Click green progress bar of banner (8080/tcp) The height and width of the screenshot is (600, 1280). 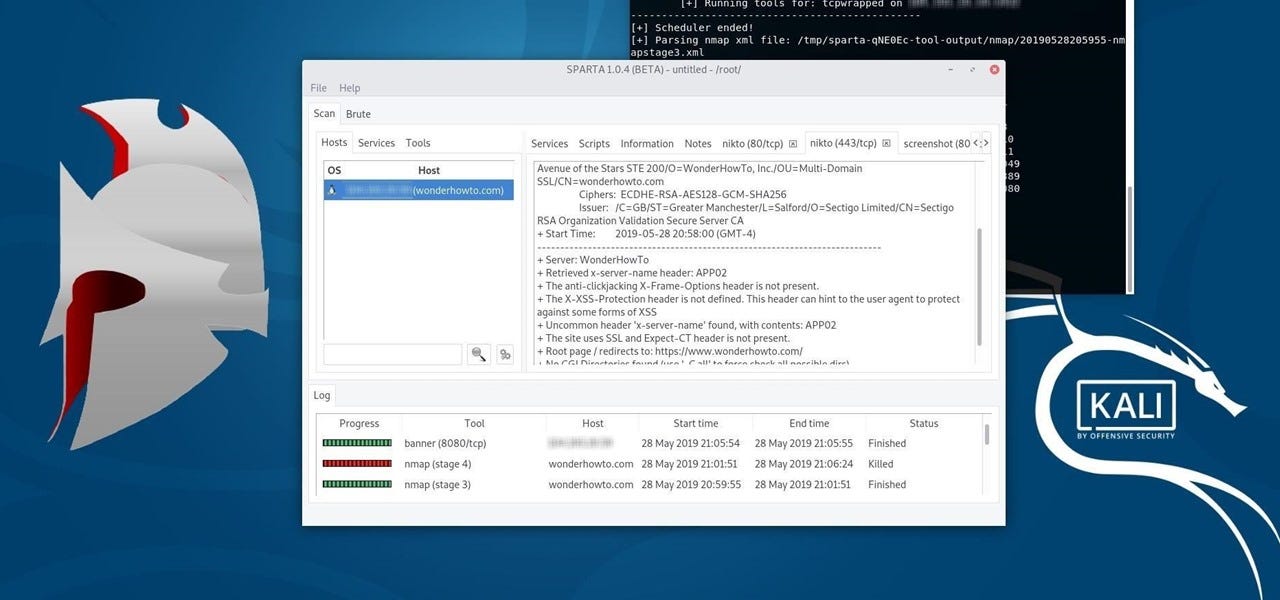point(357,443)
